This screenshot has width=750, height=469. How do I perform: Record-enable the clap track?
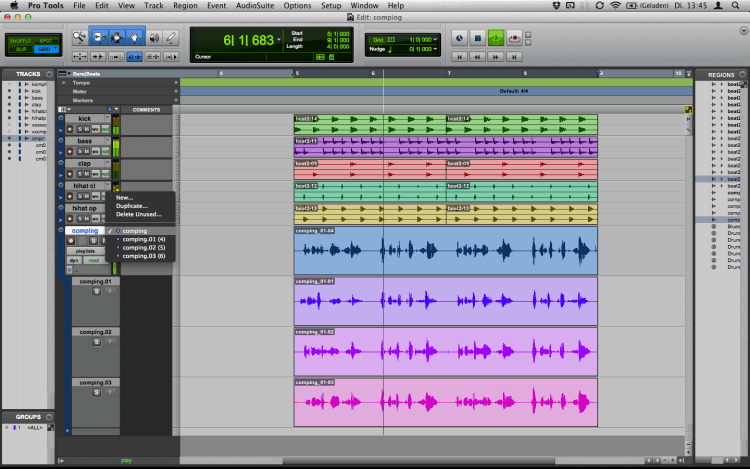click(x=70, y=174)
